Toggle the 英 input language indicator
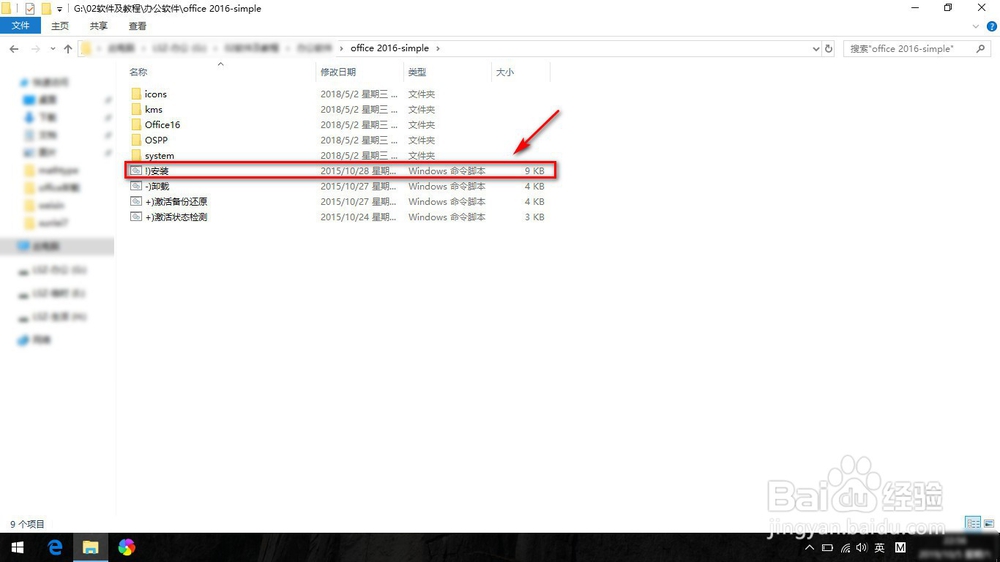Viewport: 1000px width, 562px height. click(x=879, y=547)
